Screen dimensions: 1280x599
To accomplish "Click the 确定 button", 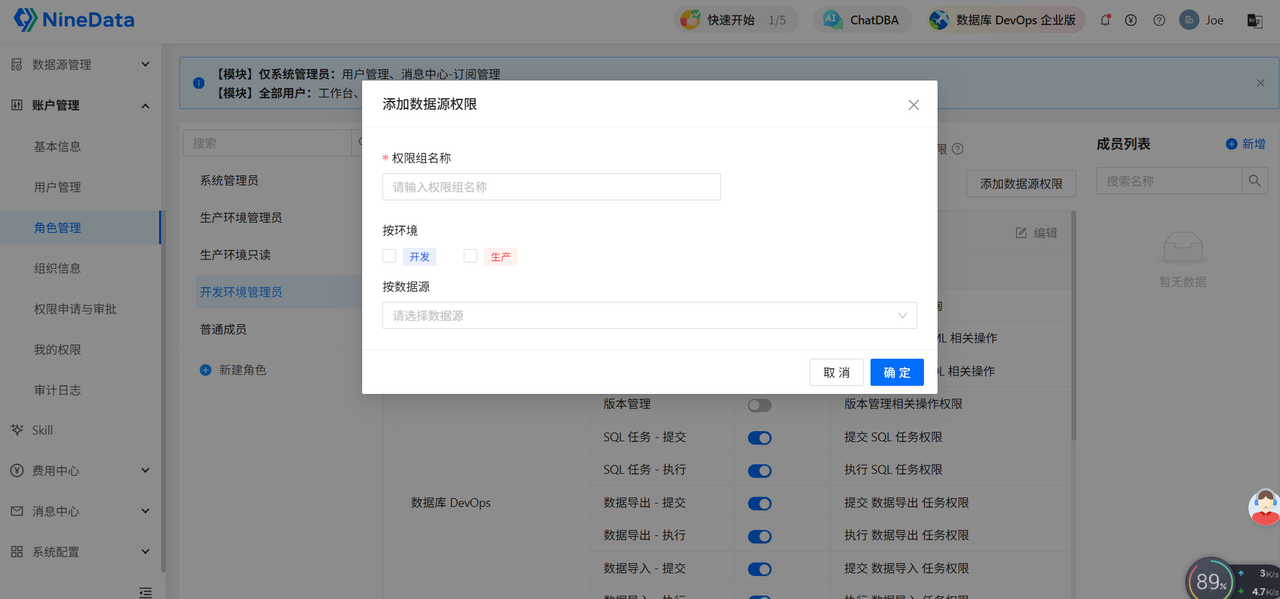I will [897, 372].
